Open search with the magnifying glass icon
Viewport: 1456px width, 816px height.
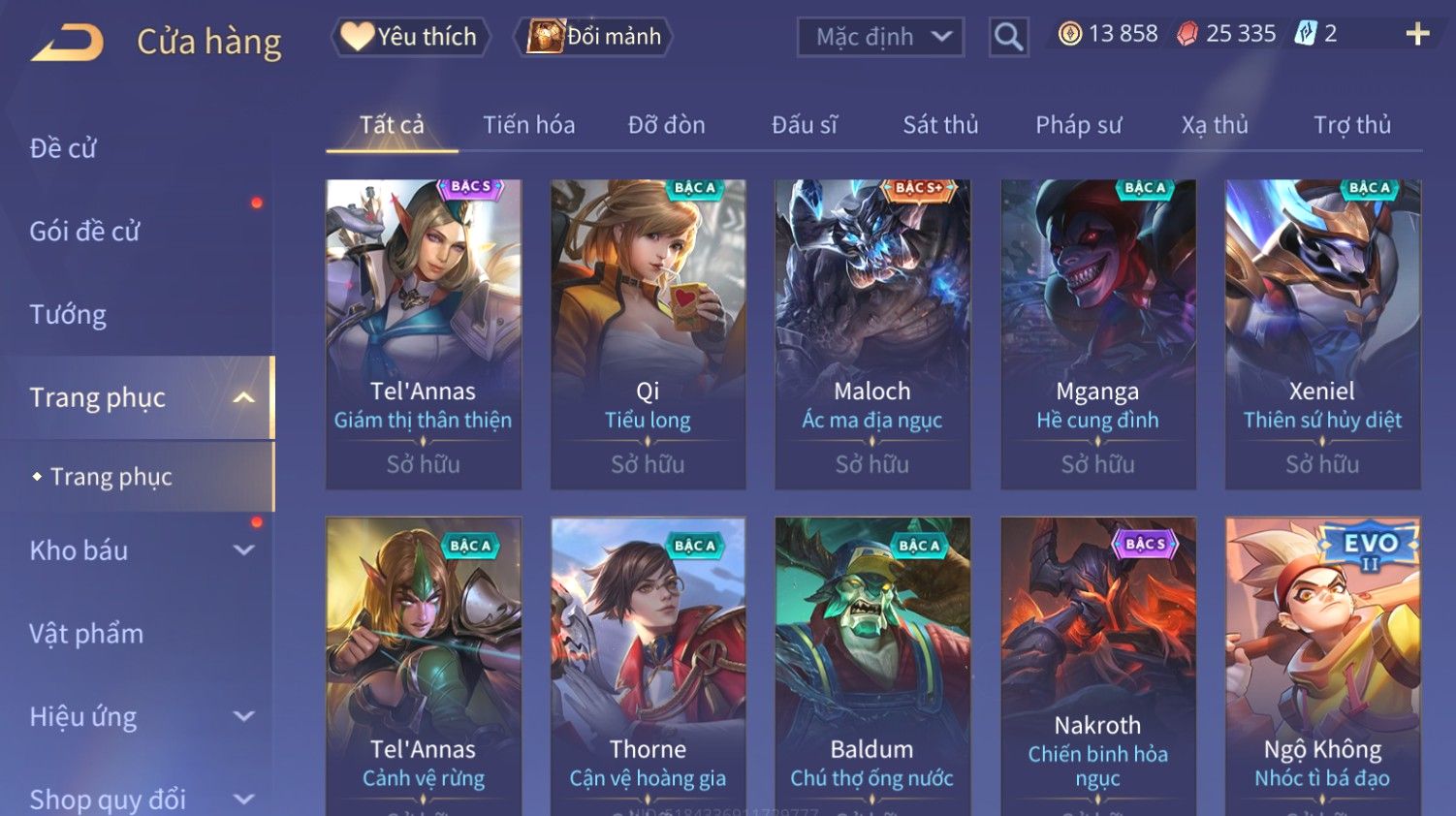[x=1008, y=38]
